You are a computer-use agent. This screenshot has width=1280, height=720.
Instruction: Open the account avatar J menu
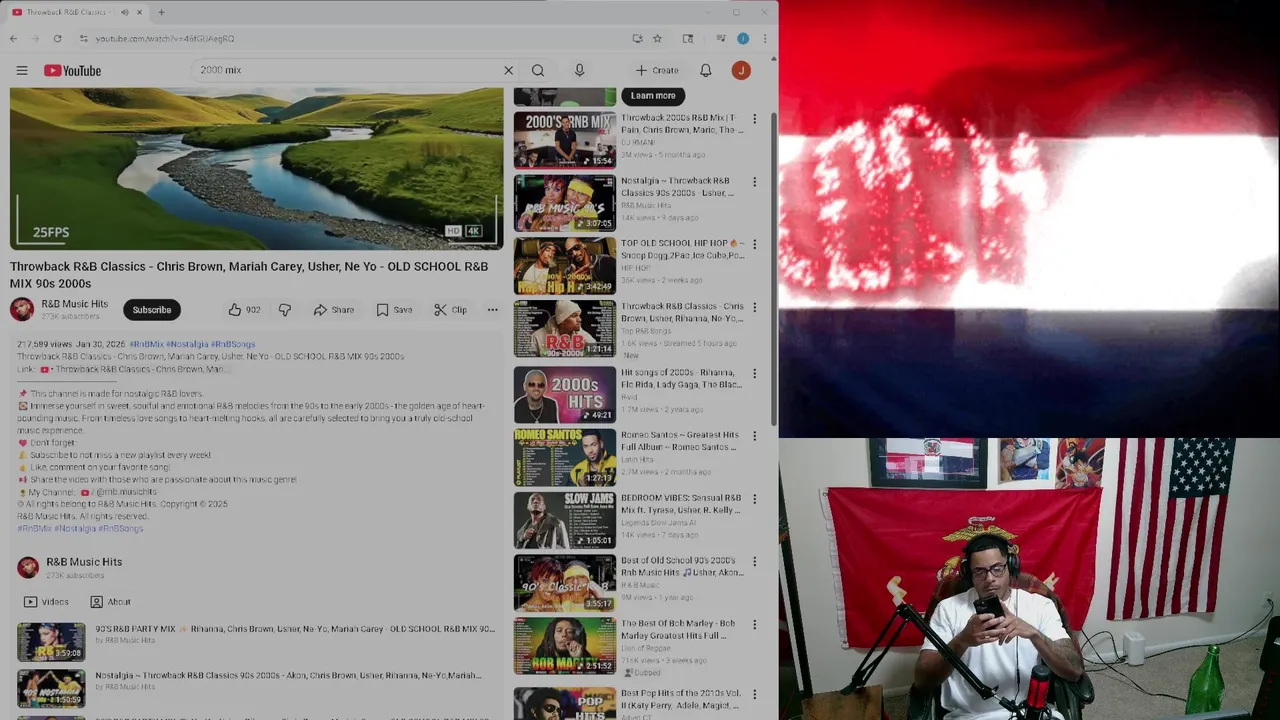(x=741, y=70)
